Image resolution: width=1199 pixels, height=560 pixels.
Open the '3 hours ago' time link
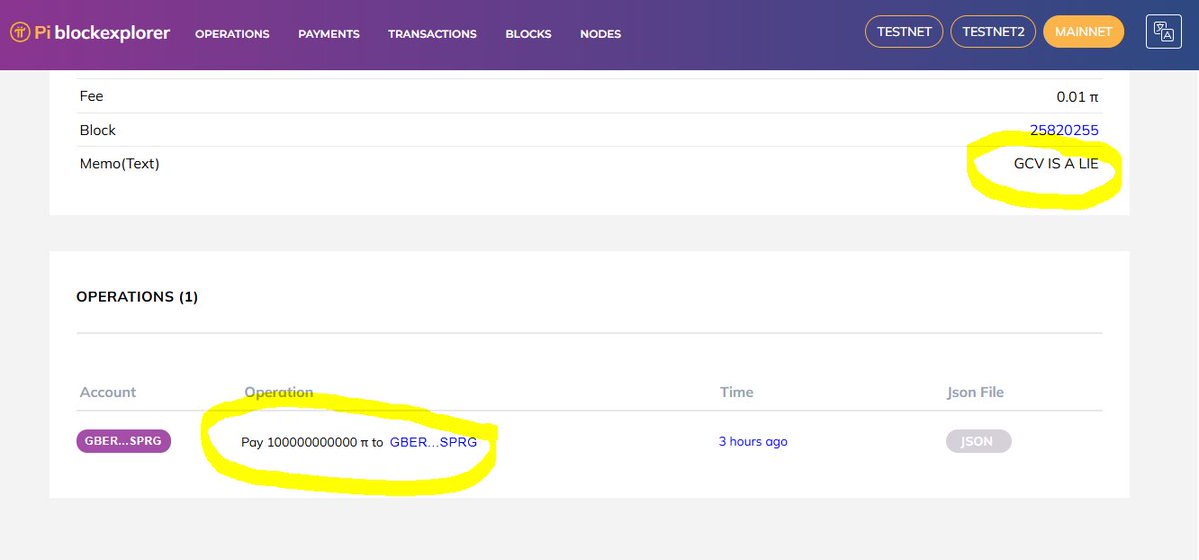[x=753, y=441]
